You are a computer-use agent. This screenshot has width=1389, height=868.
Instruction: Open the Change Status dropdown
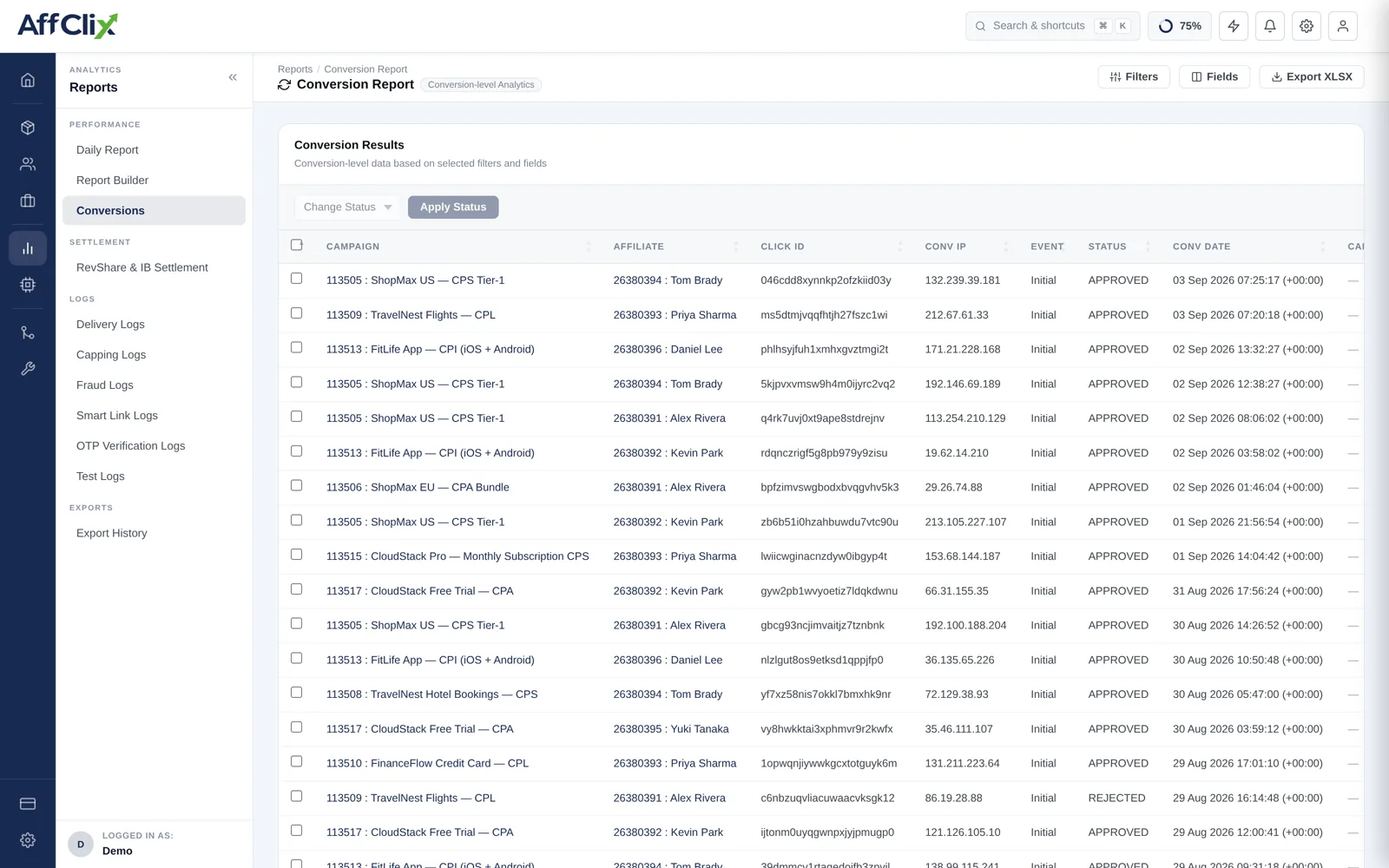click(x=347, y=207)
